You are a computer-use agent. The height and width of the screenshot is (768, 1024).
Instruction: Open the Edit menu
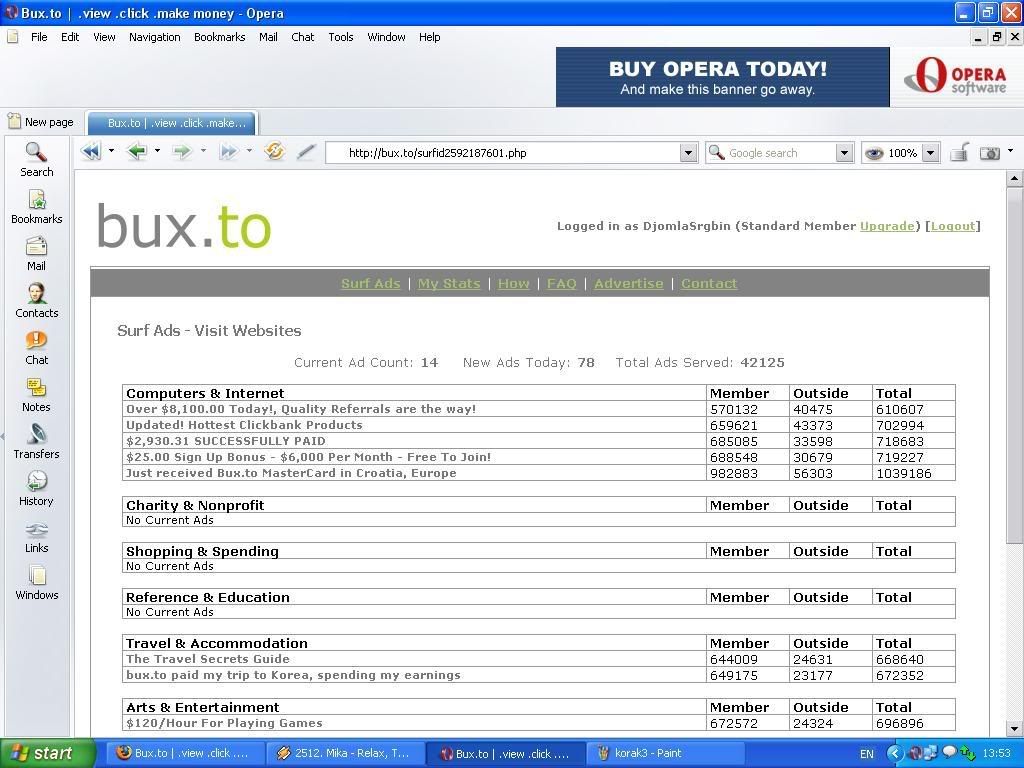[x=70, y=37]
